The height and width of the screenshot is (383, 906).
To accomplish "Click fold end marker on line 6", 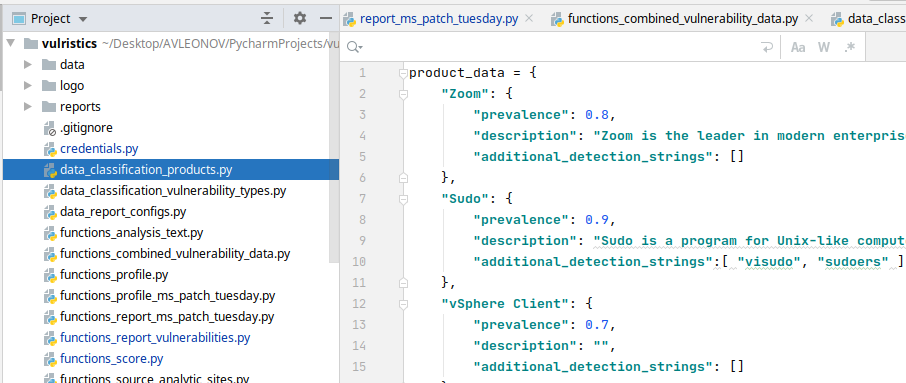I will click(403, 177).
